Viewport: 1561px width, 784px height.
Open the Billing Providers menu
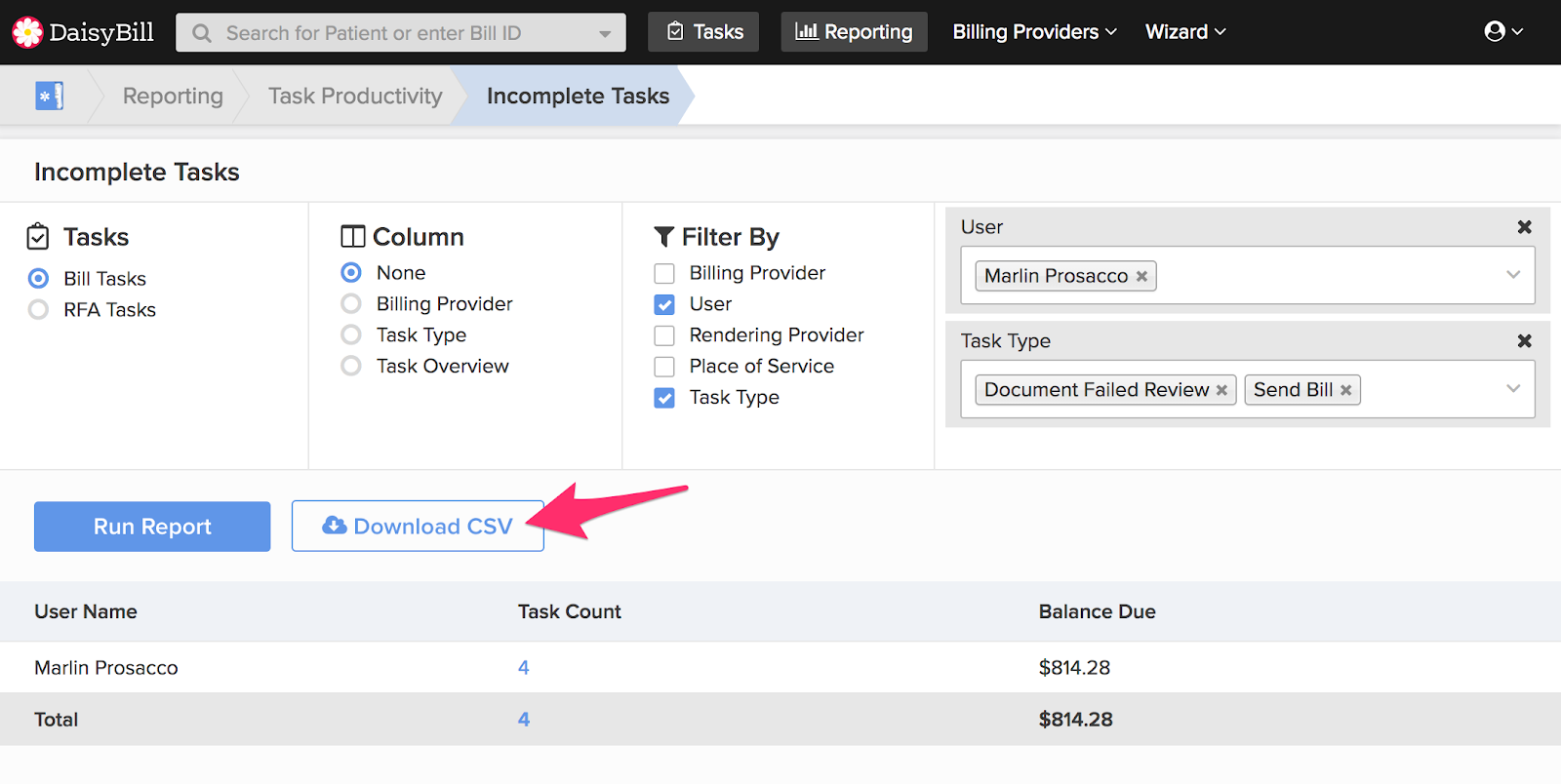pyautogui.click(x=1034, y=32)
